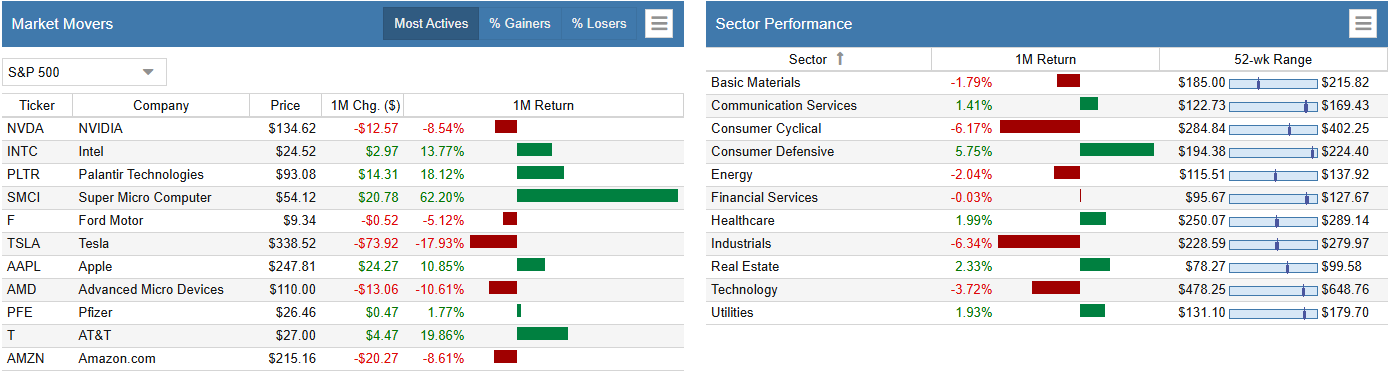Screen dimensions: 1389x377
Task: Select the PFE ticker
Action: point(20,312)
